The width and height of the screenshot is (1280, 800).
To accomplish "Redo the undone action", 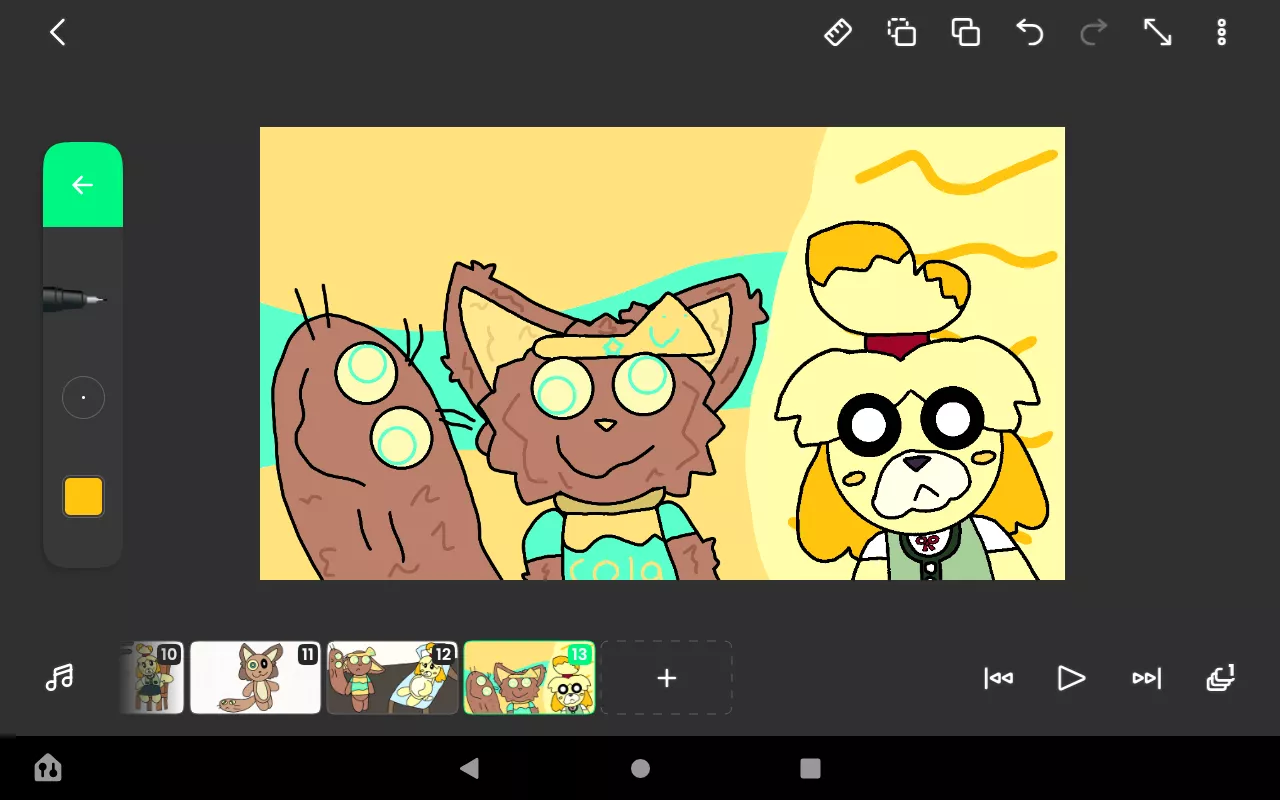I will 1094,32.
